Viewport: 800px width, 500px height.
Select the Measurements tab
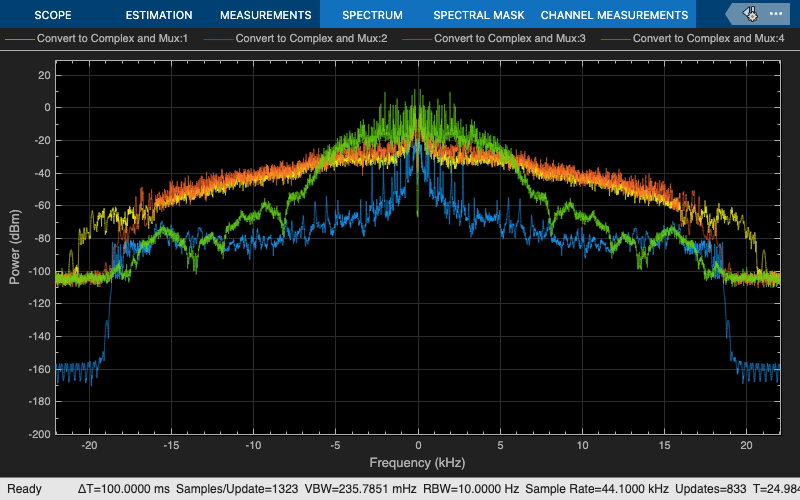tap(265, 15)
